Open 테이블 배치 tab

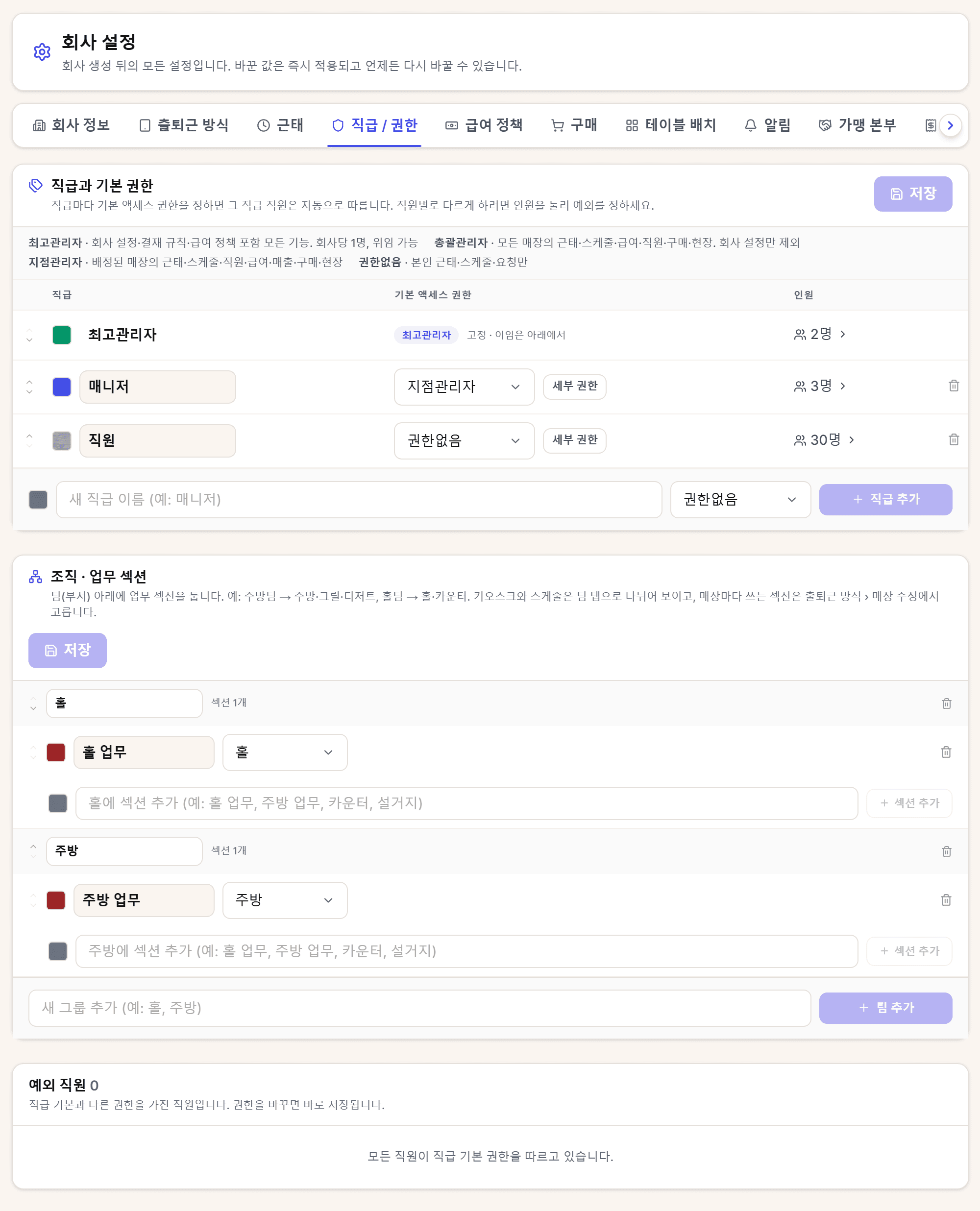pos(671,125)
